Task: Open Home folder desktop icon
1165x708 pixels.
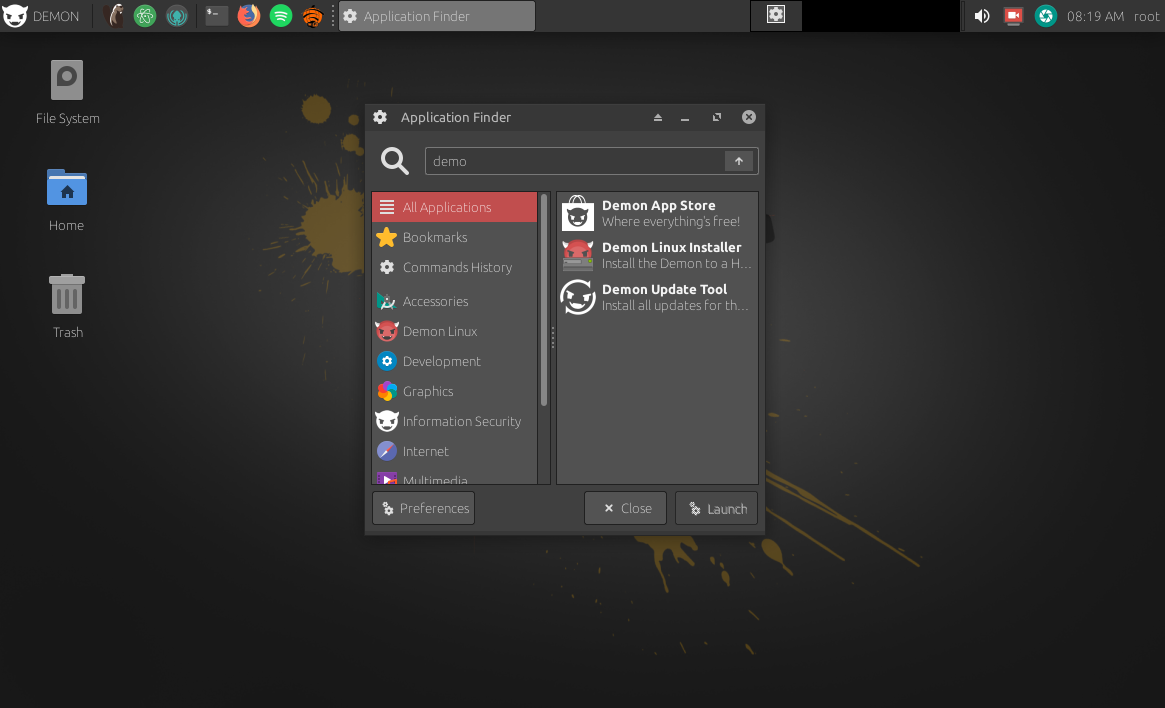Action: [67, 201]
